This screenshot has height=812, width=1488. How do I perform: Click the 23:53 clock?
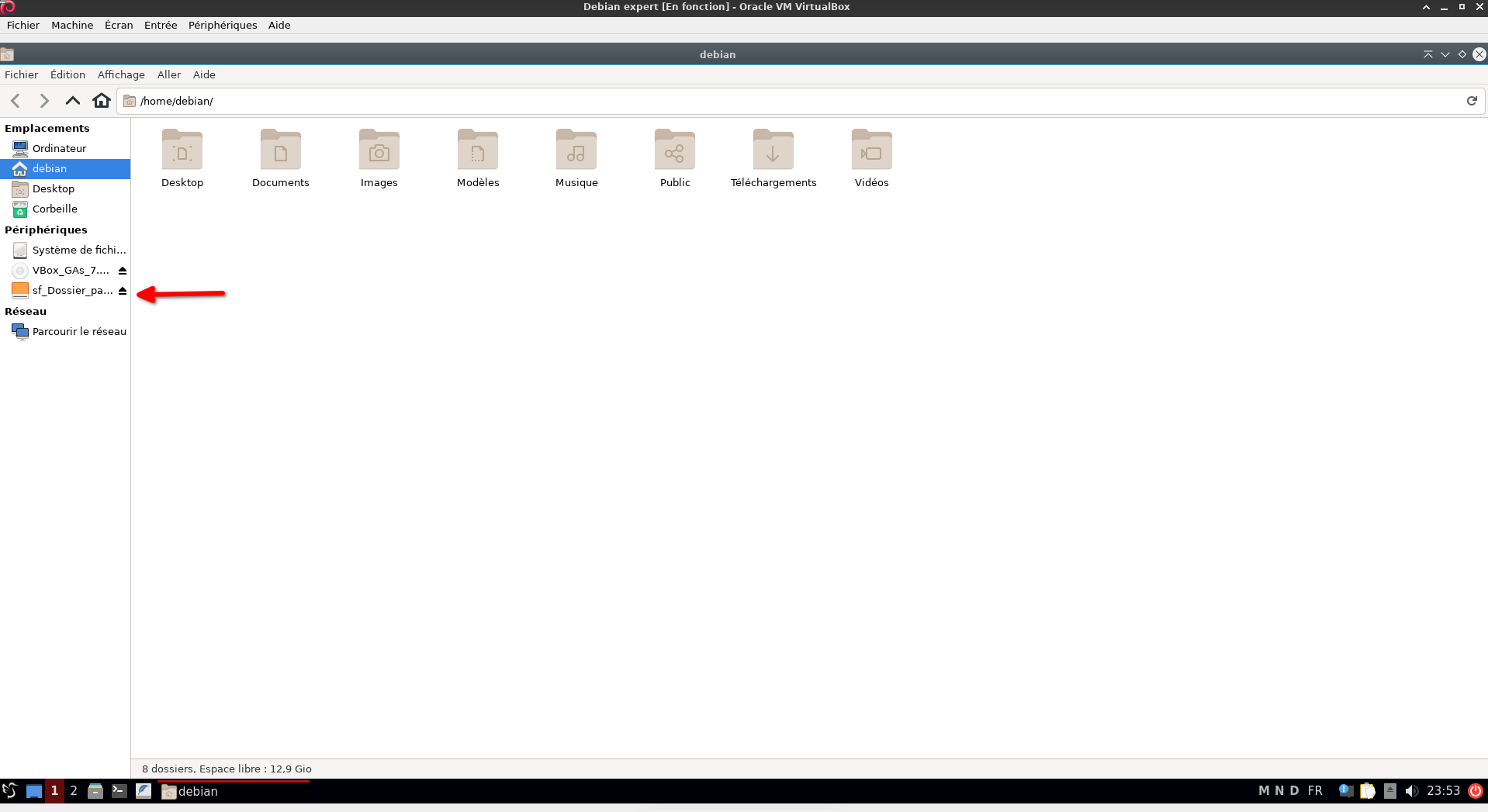[x=1443, y=791]
